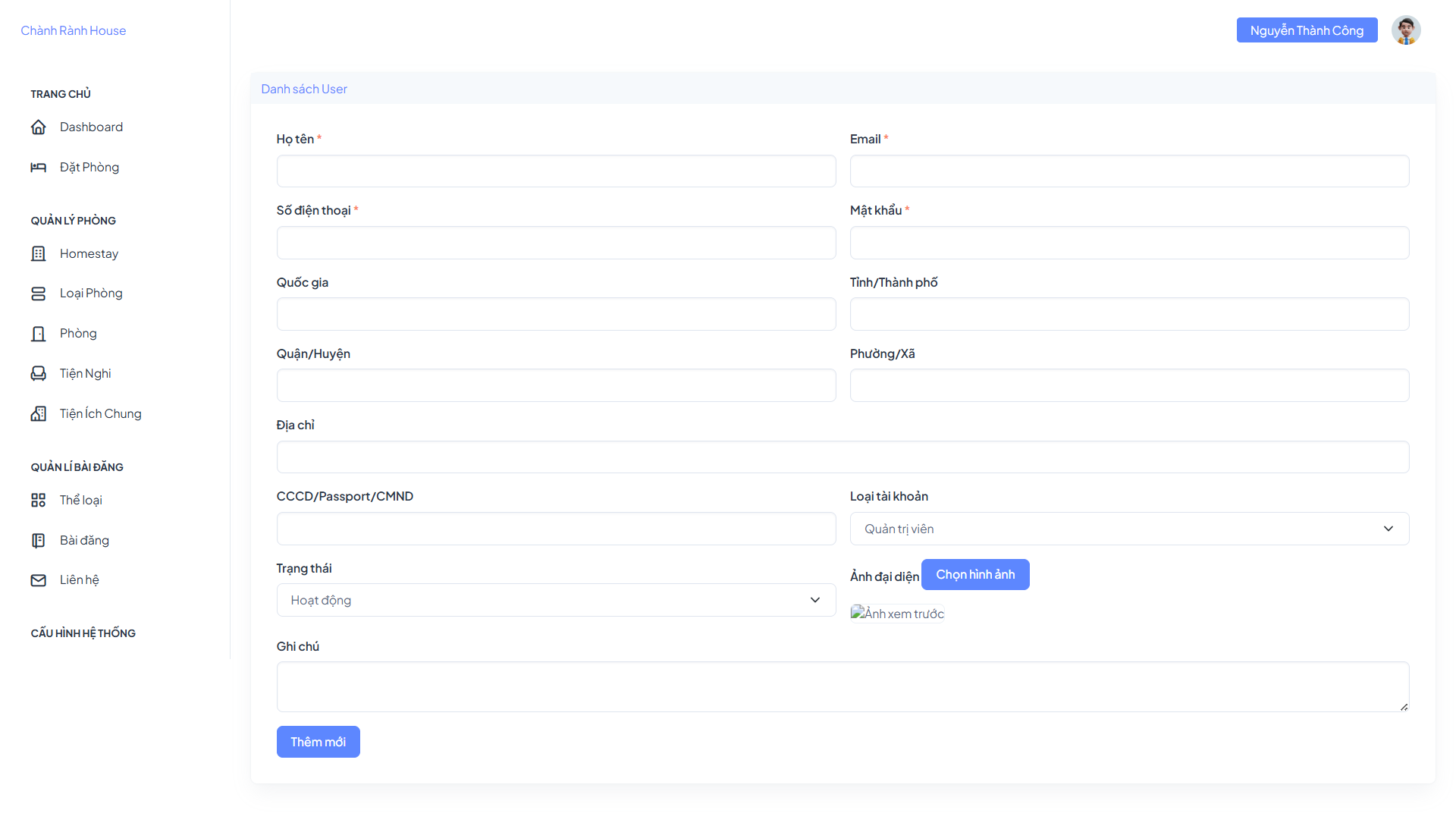
Task: Open the Loại tài khoản dropdown
Action: coord(1129,529)
